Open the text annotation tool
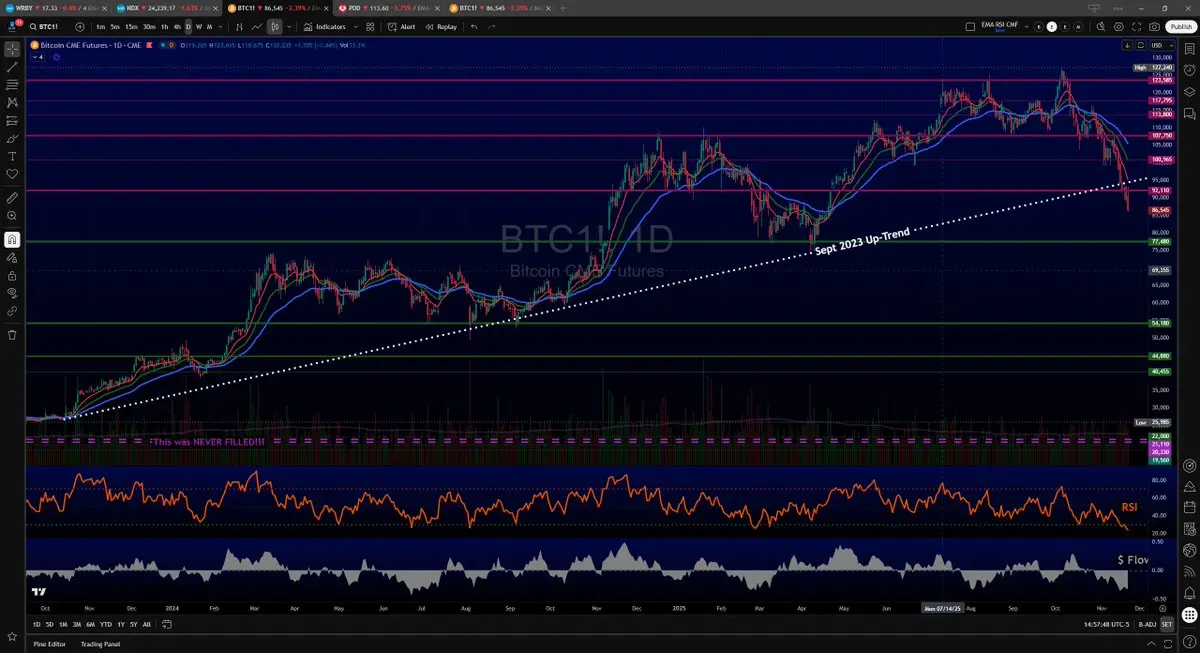The image size is (1200, 653). point(12,156)
